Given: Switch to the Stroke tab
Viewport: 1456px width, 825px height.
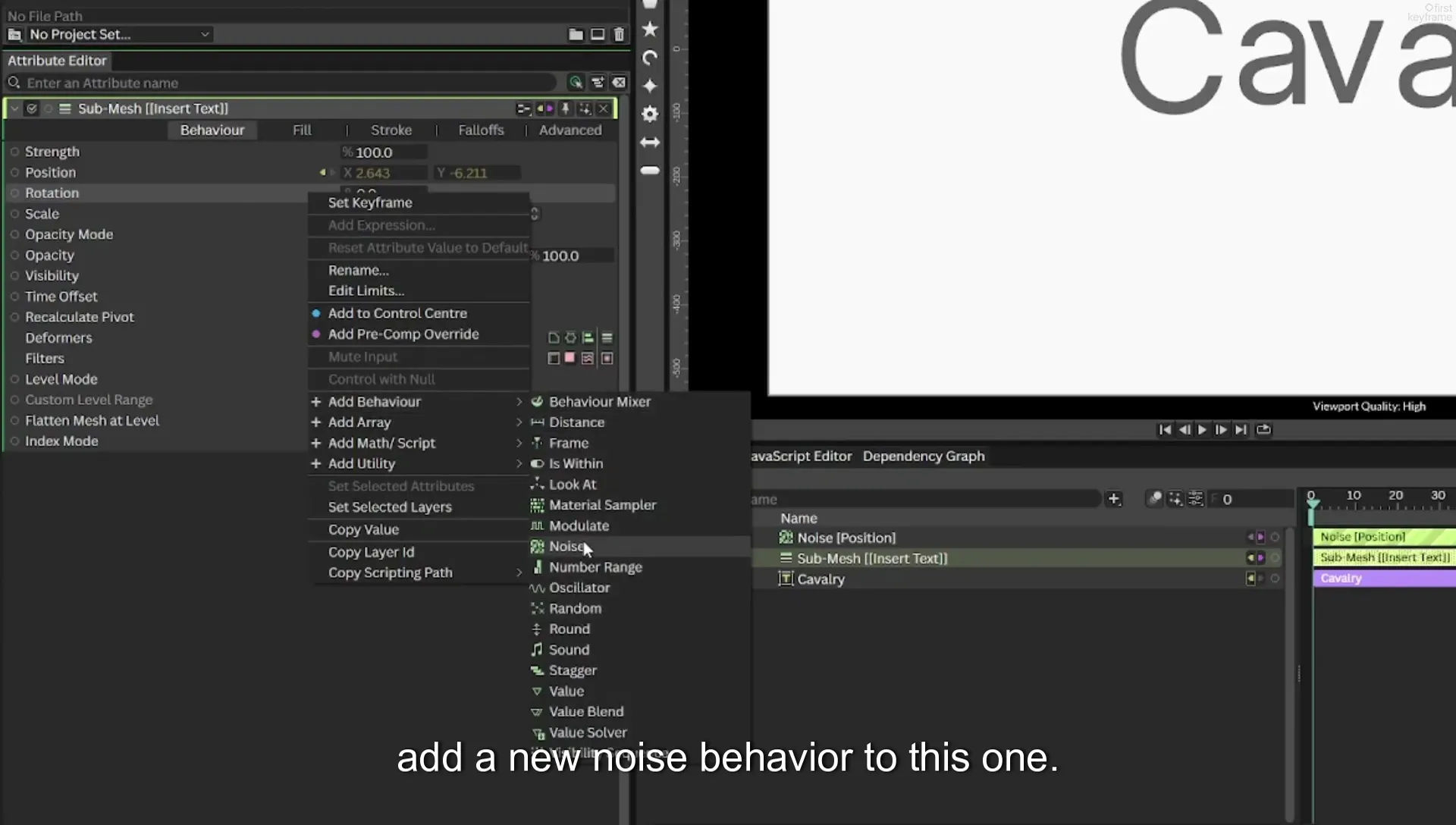Looking at the screenshot, I should pos(391,130).
